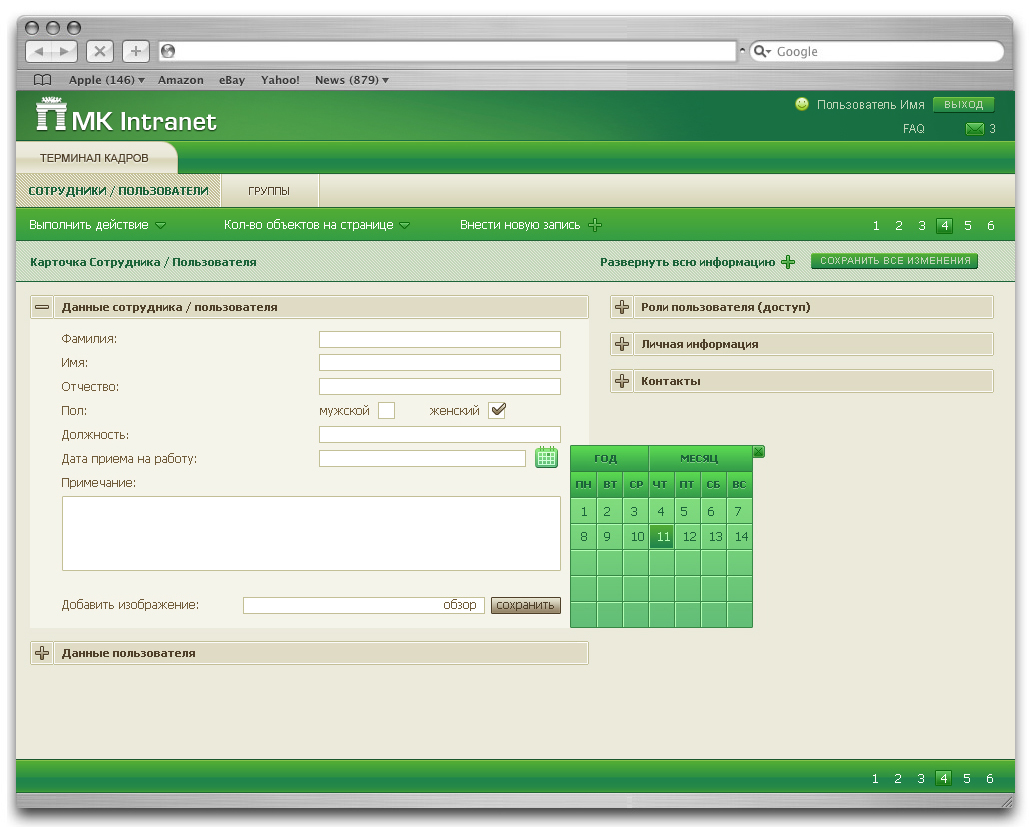This screenshot has height=827, width=1029.
Task: Expand Роли пользователя (доступ) section
Action: click(x=621, y=307)
